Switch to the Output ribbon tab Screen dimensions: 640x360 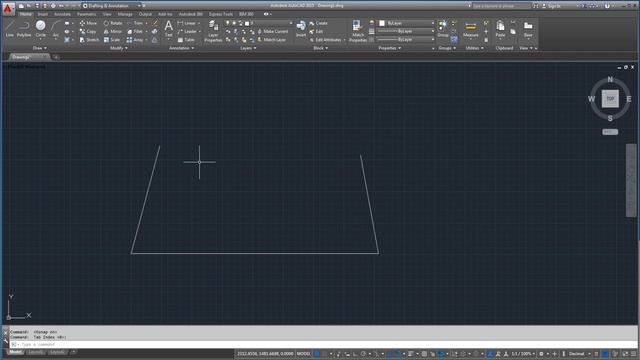[x=145, y=14]
